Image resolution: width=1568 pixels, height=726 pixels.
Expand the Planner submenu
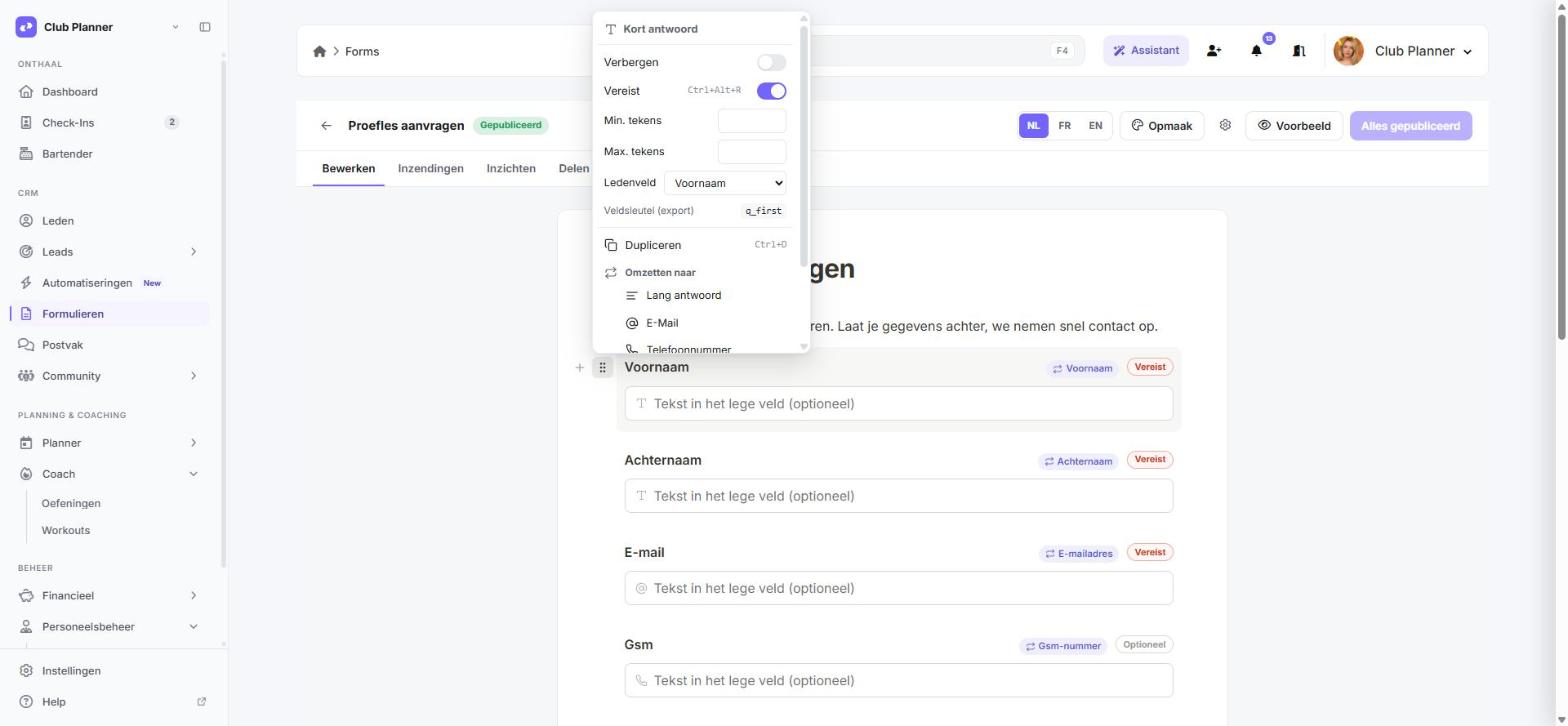(x=193, y=443)
